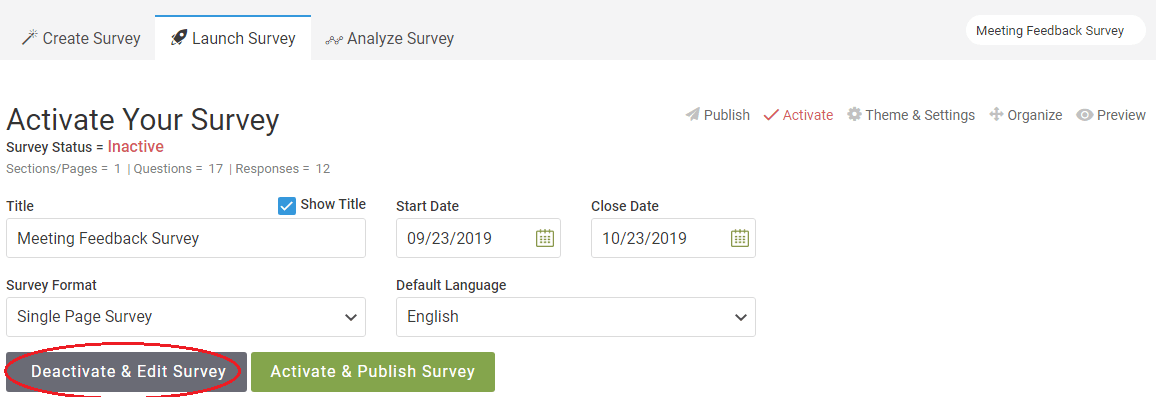The width and height of the screenshot is (1156, 397).
Task: Expand the Survey Format dropdown
Action: [186, 317]
